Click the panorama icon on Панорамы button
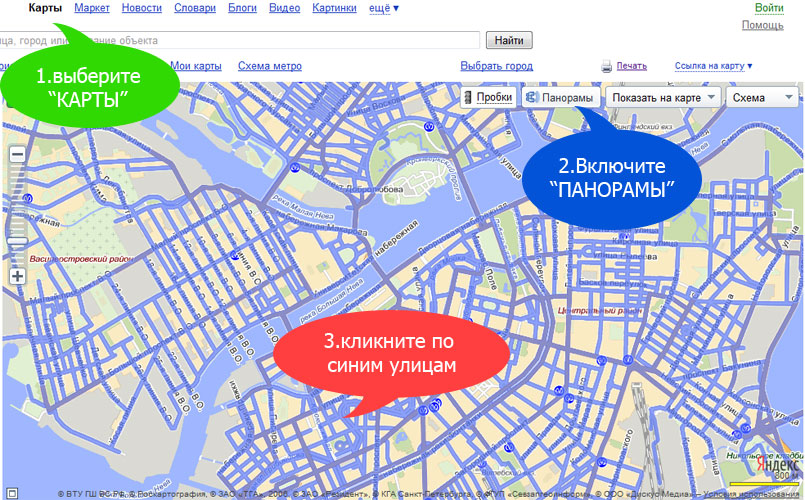This screenshot has width=805, height=500. [x=532, y=97]
